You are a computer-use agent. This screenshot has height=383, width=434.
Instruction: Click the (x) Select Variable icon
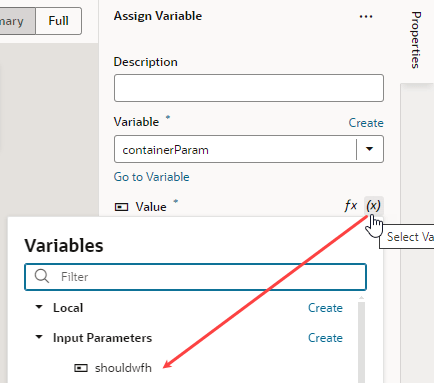373,206
